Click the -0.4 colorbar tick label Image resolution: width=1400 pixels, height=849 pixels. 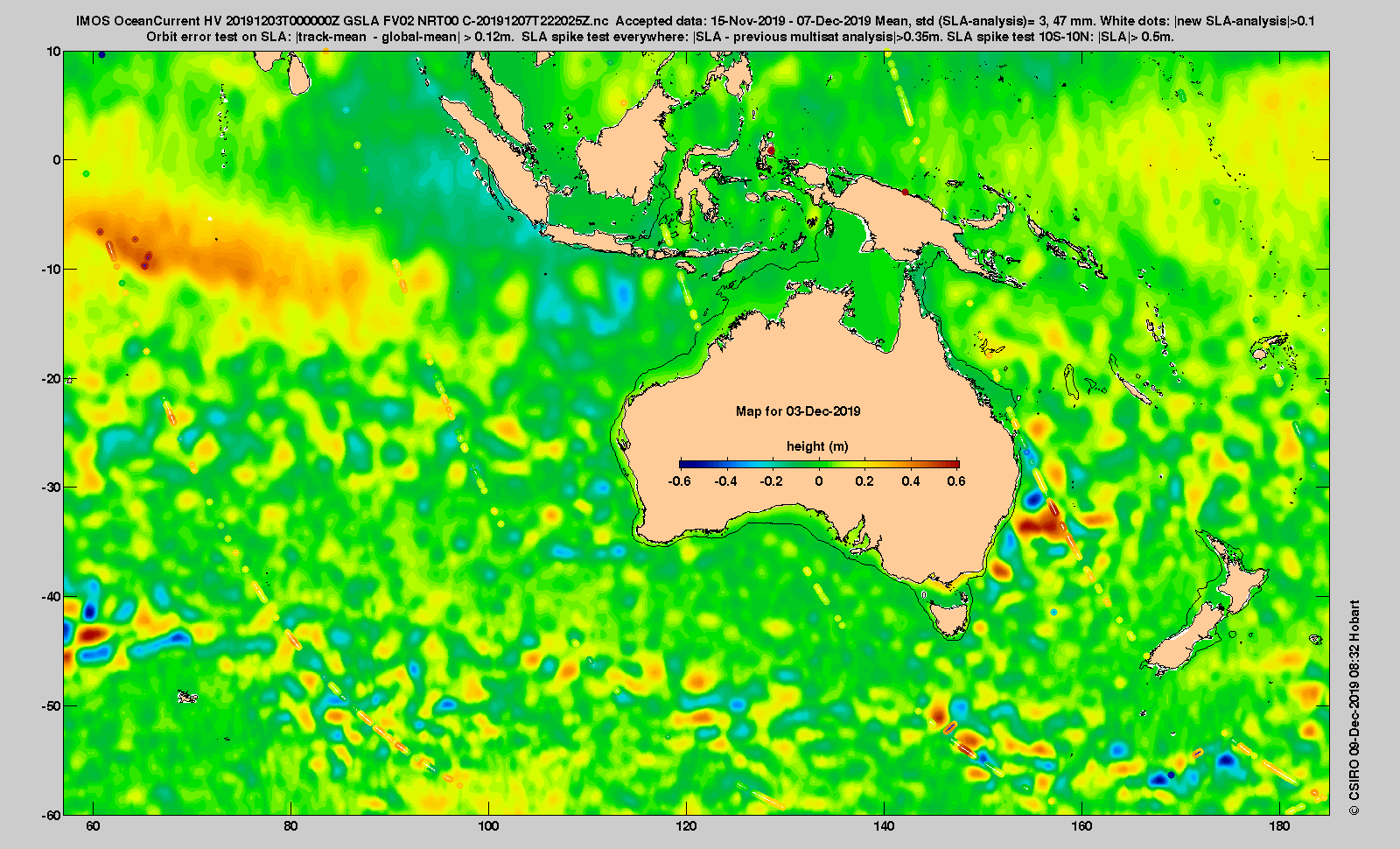click(725, 481)
